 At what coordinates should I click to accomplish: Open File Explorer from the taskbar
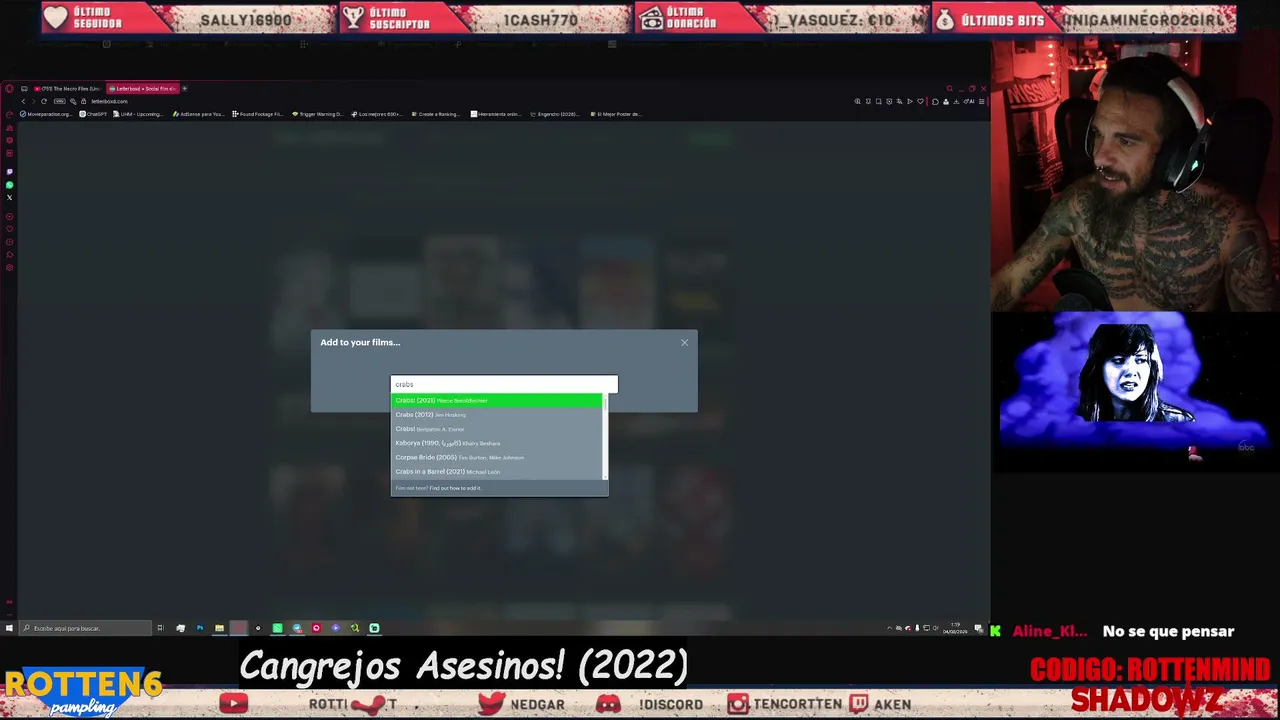(x=219, y=628)
